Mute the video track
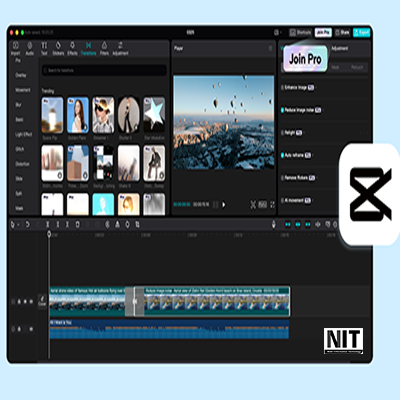The image size is (400, 400). coord(31,302)
